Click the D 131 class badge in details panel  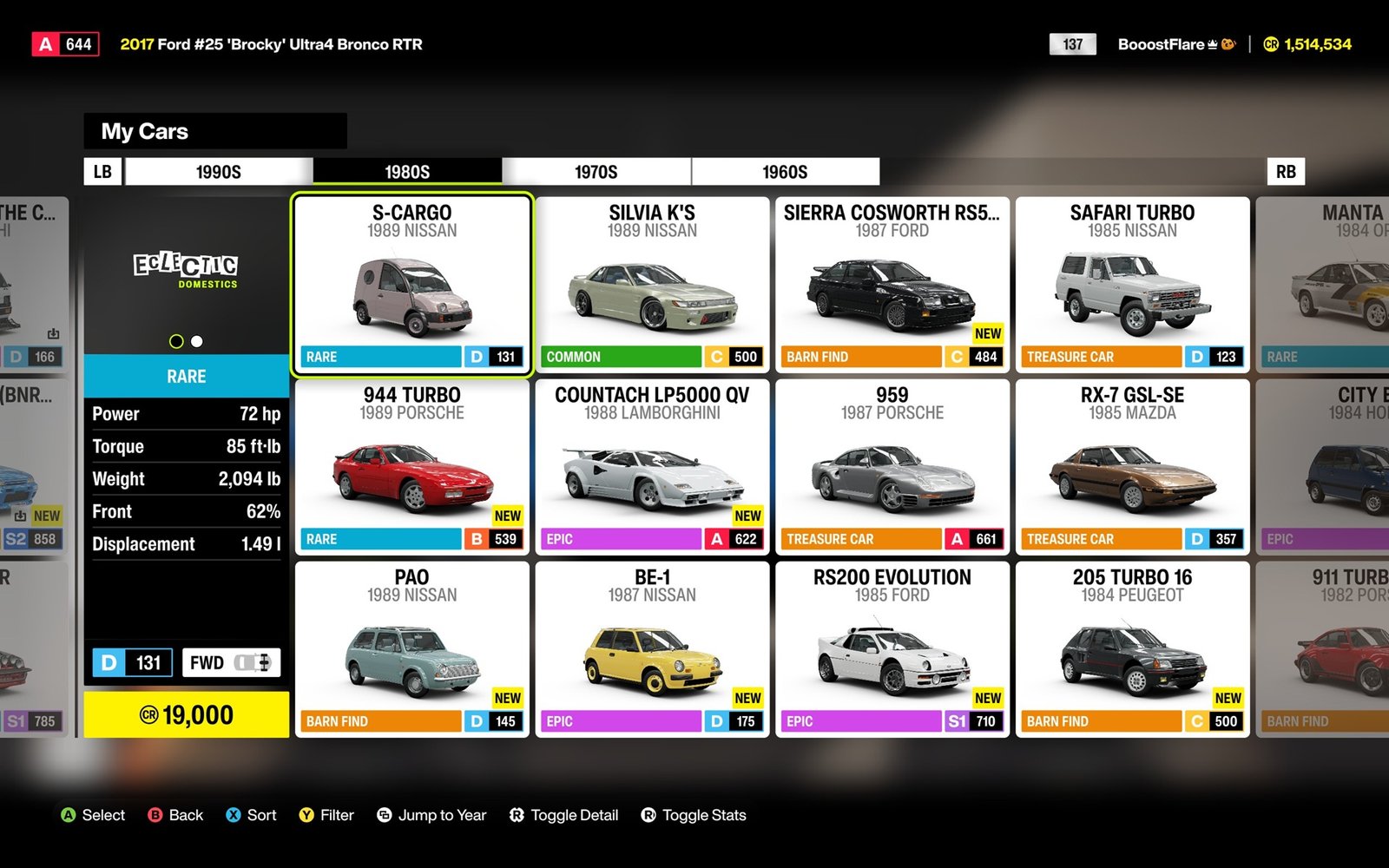coord(133,663)
